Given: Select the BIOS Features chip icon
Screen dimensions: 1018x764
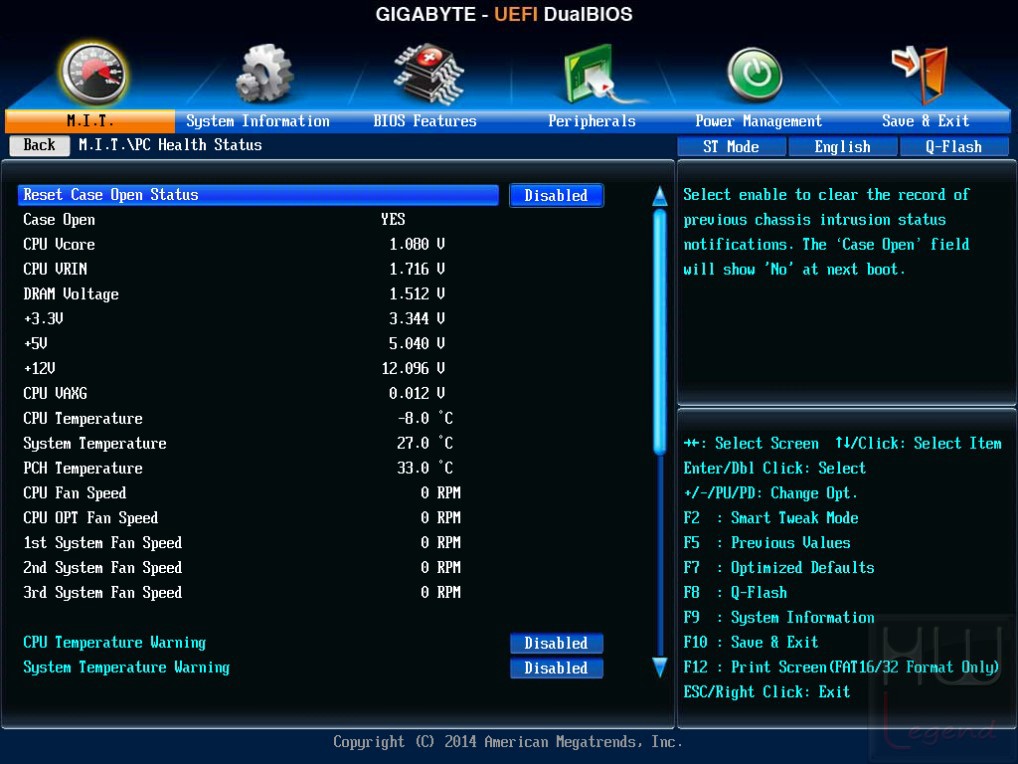Looking at the screenshot, I should point(428,74).
